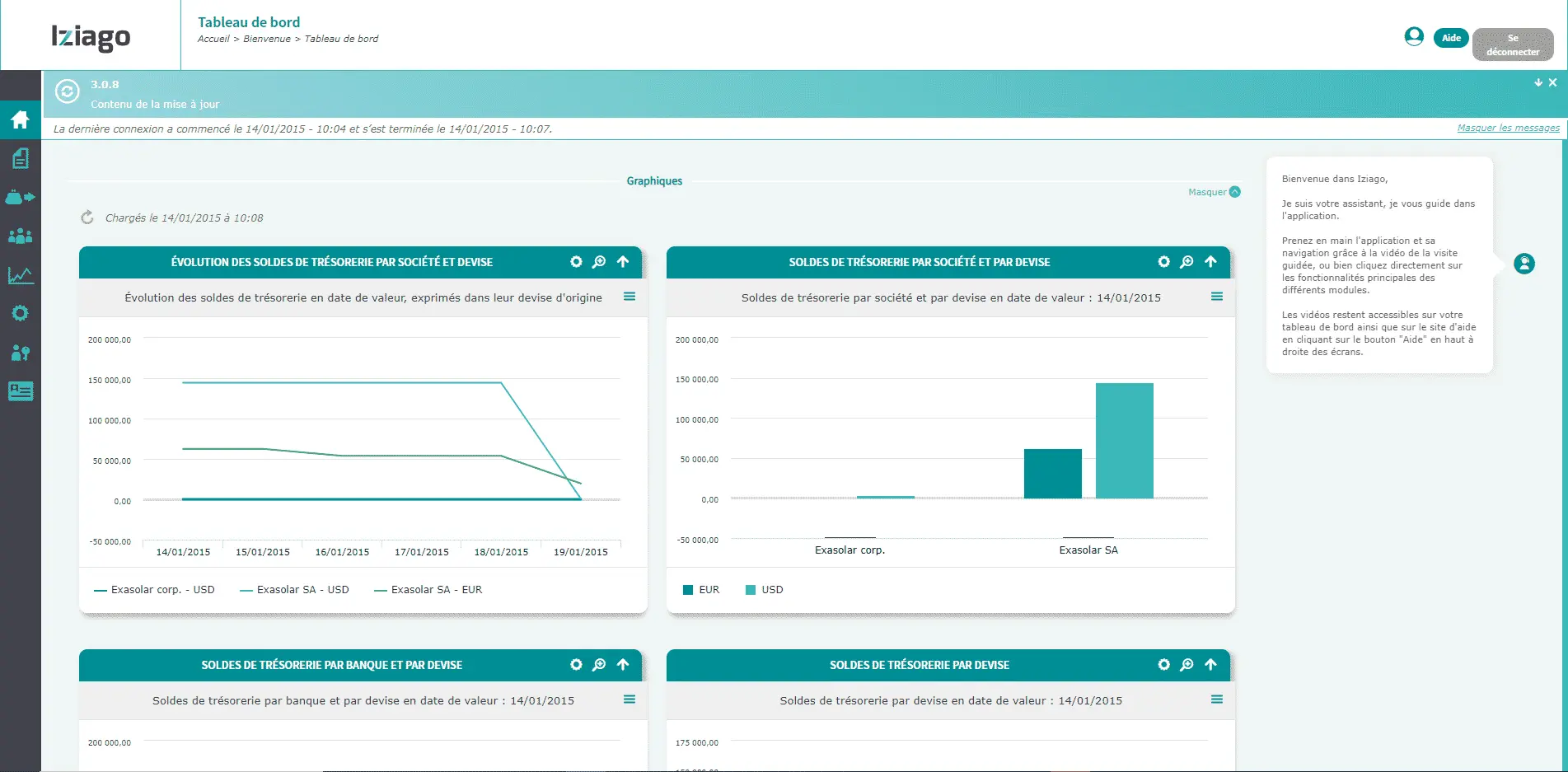Open settings gear of Soldes par banque panel
Viewport: 1568px width, 772px height.
pyautogui.click(x=576, y=665)
